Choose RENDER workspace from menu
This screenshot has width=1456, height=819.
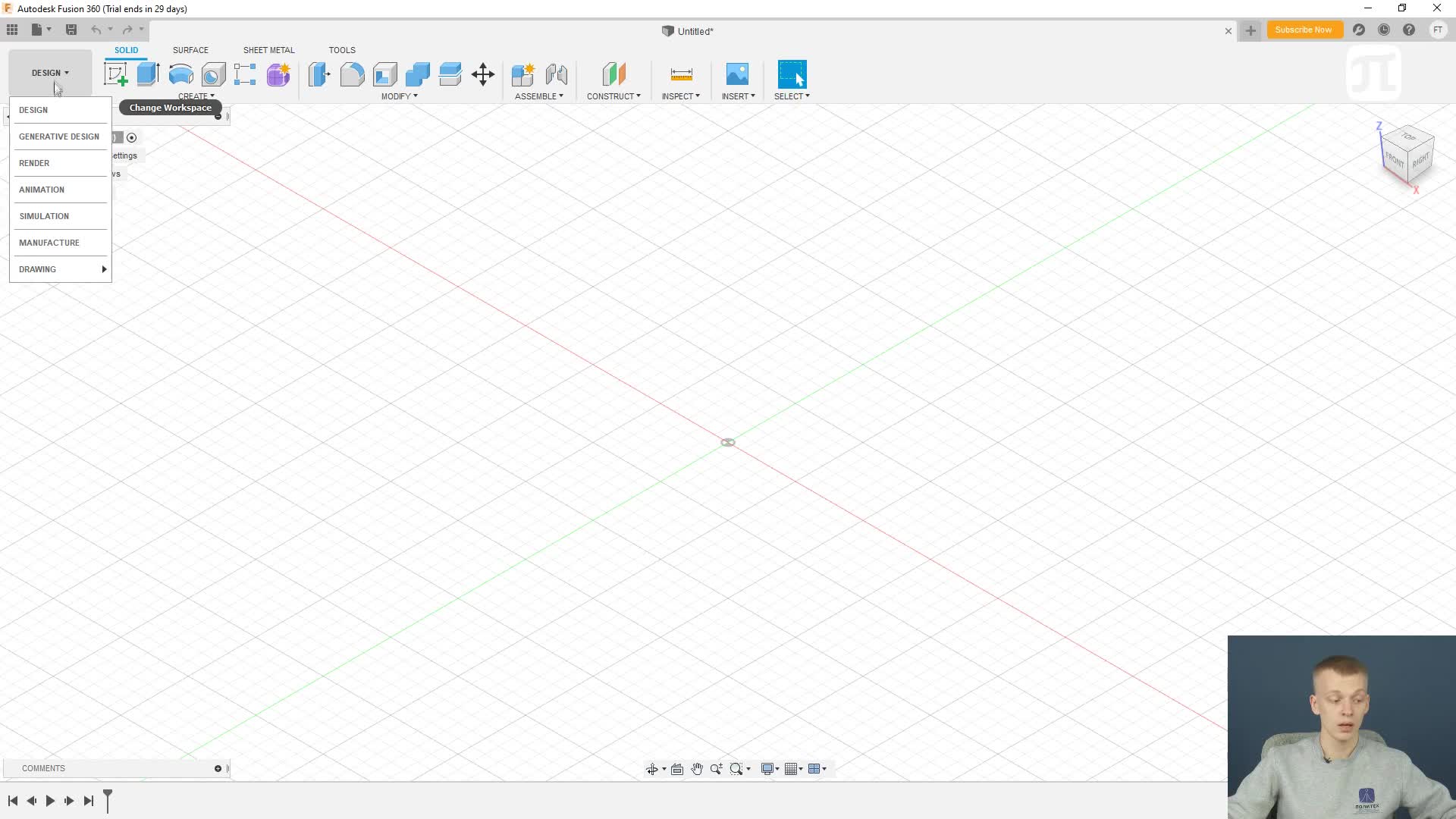point(60,163)
